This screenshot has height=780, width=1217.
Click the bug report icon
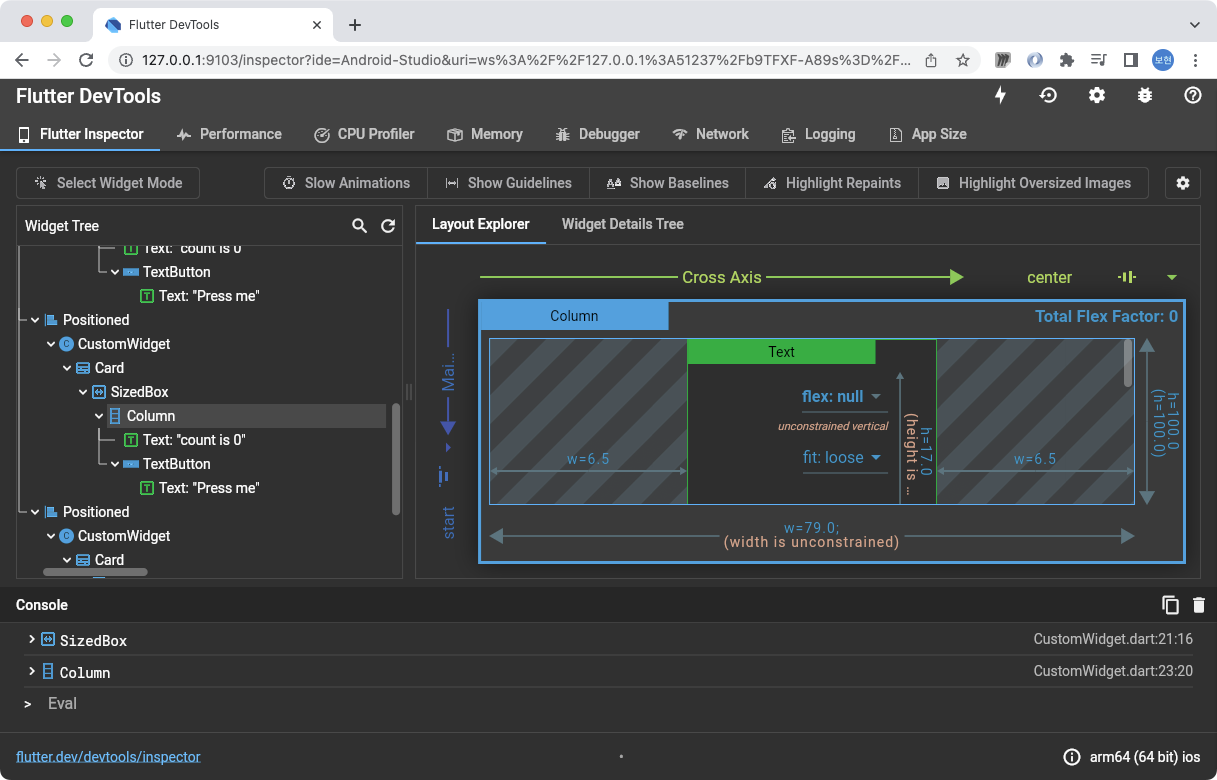[1145, 95]
